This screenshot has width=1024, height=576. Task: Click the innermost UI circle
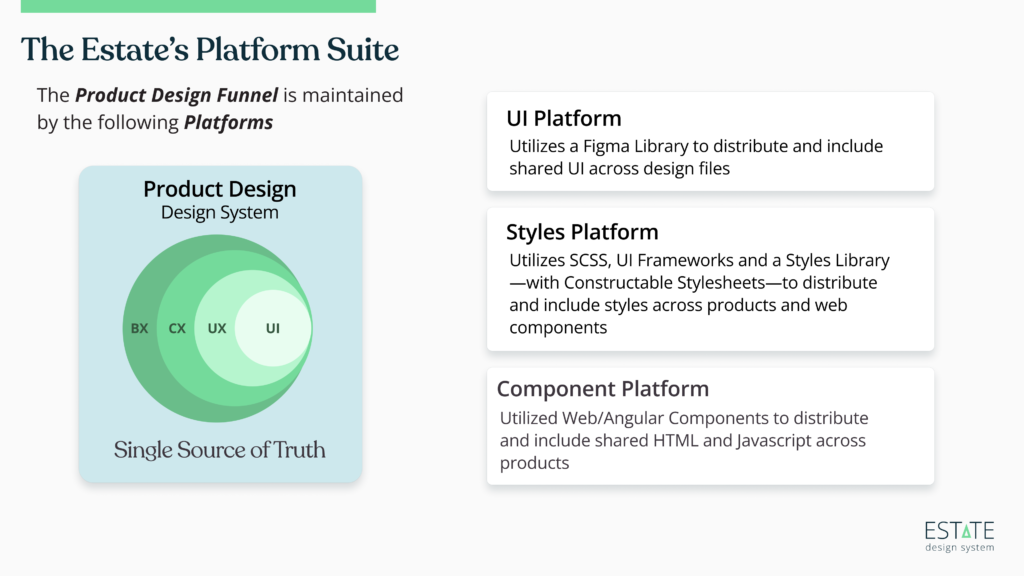(x=273, y=328)
